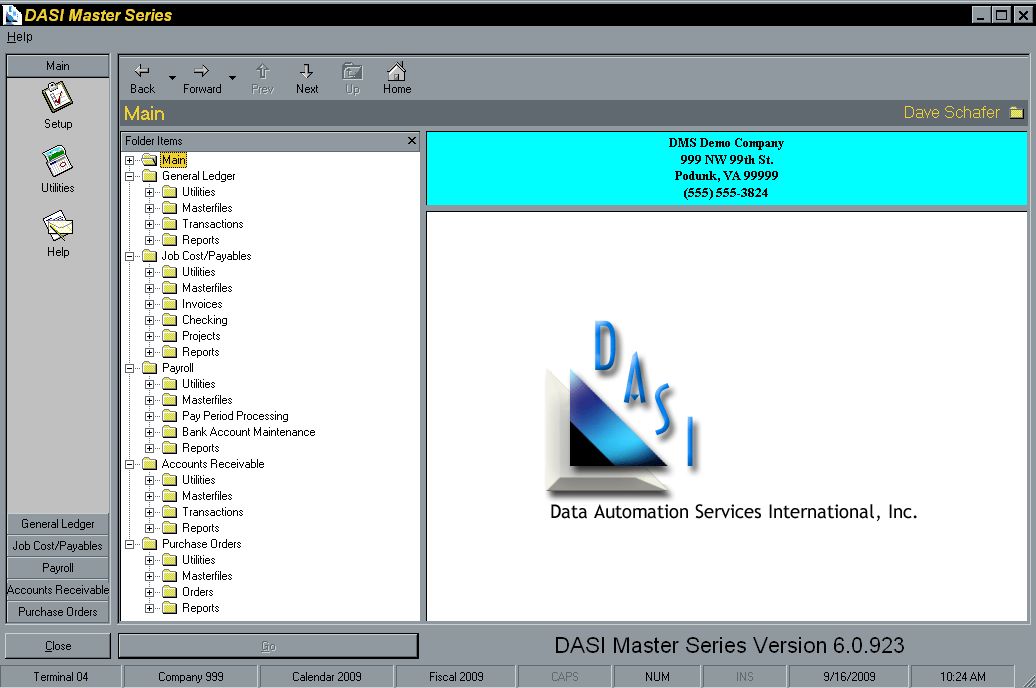Expand the Main tree node

(130, 160)
